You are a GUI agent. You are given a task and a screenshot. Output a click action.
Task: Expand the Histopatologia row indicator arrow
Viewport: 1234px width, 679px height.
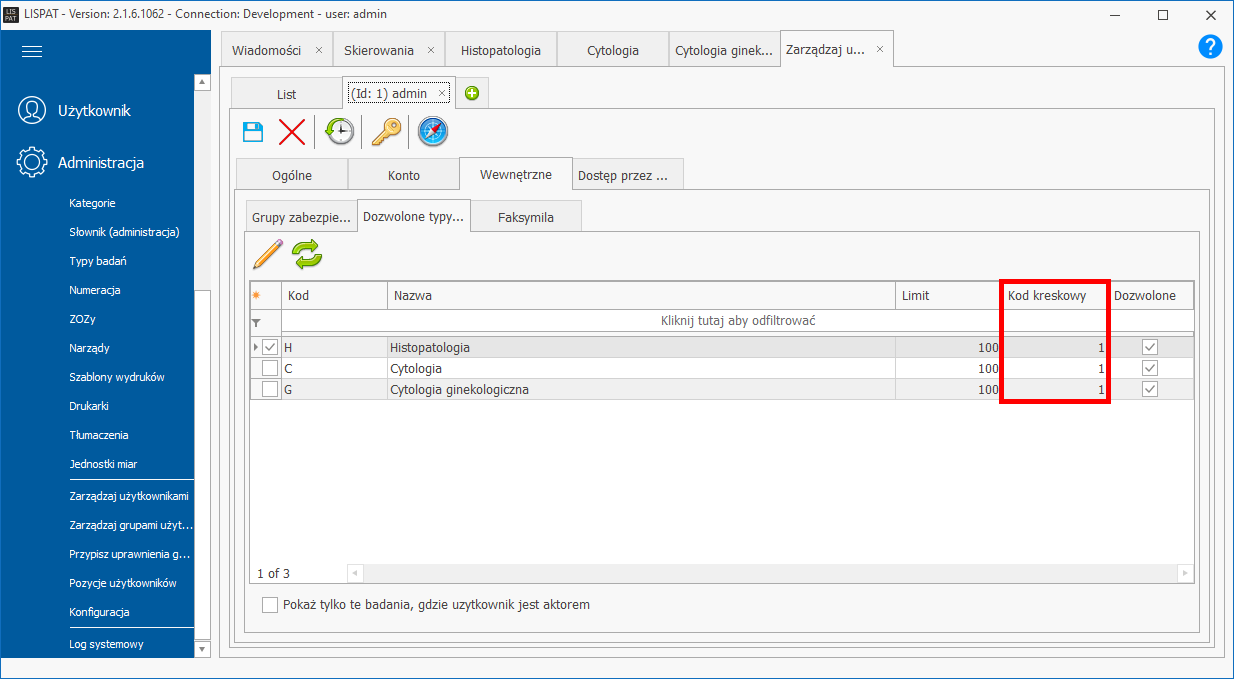tap(255, 347)
